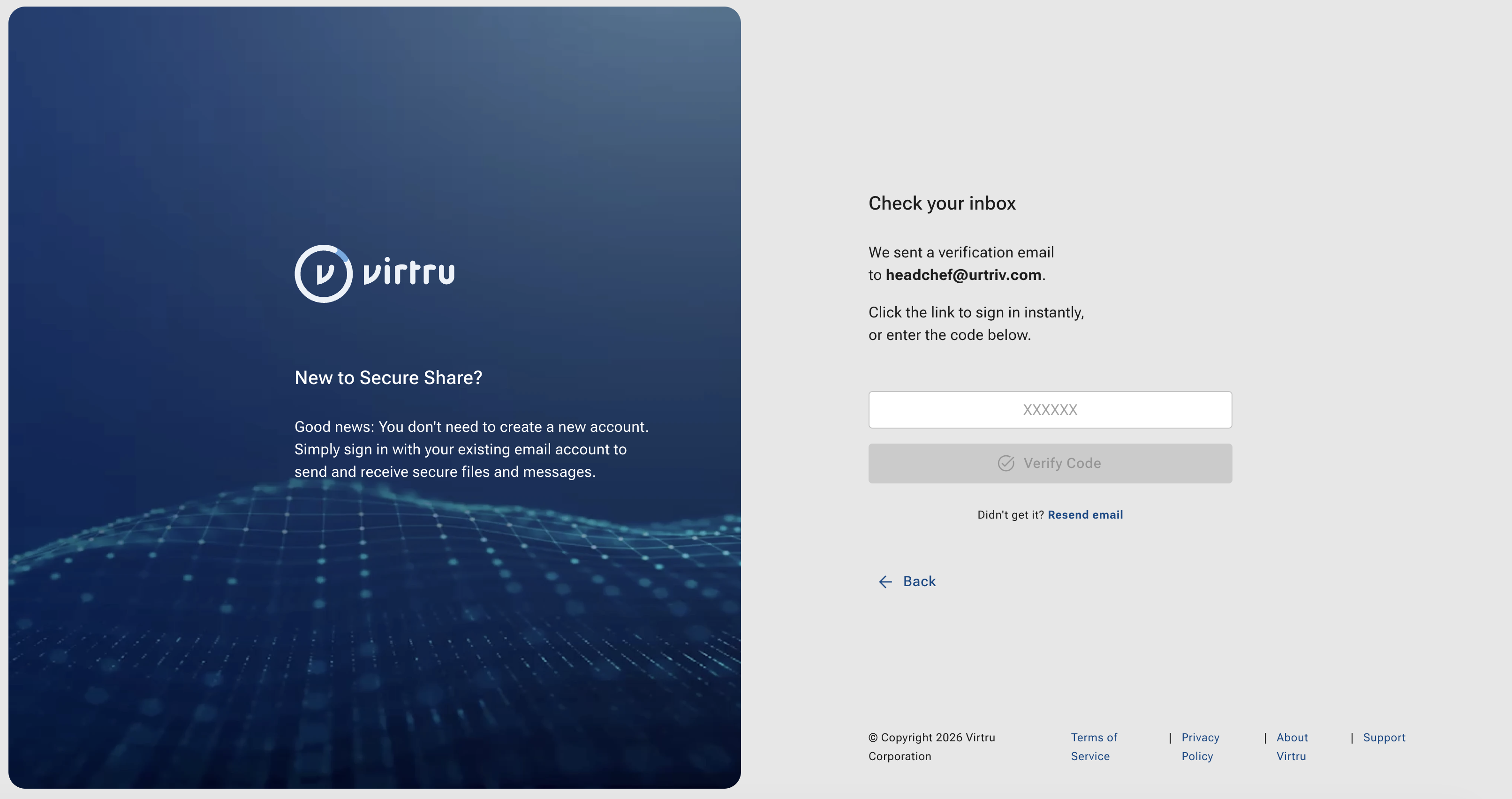Screen dimensions: 1512x799
Task: Click the headchef@urtriv.com email address text
Action: (x=963, y=275)
